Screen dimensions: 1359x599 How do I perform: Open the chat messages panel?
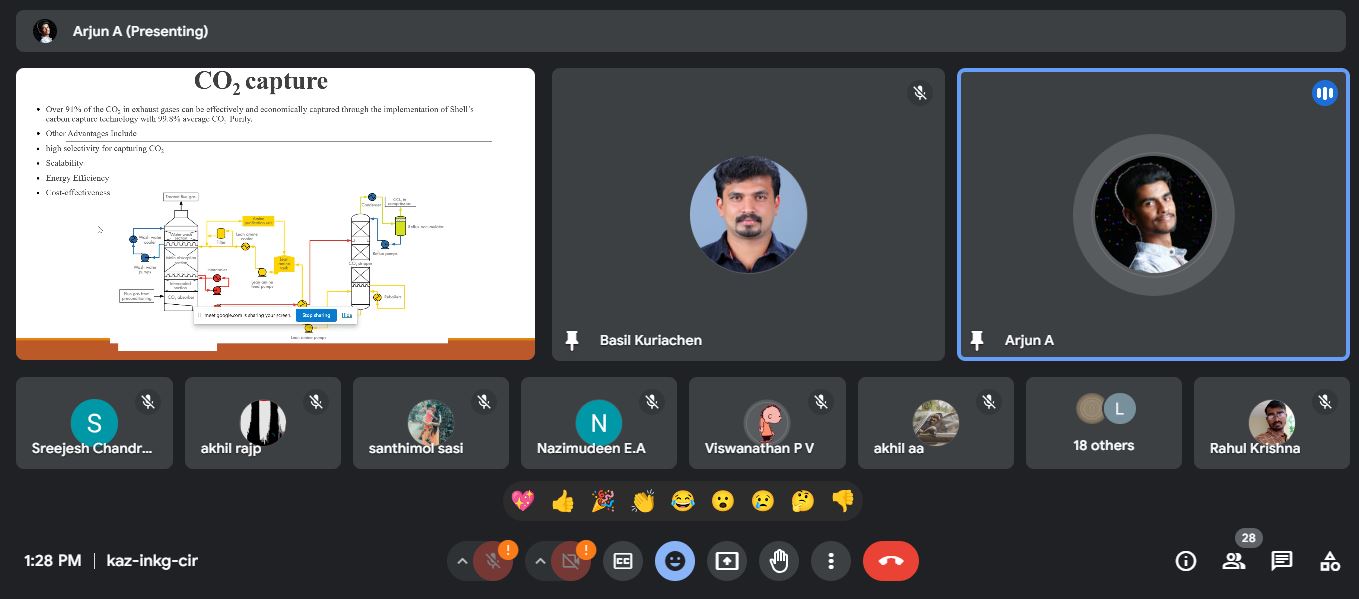click(x=1282, y=561)
